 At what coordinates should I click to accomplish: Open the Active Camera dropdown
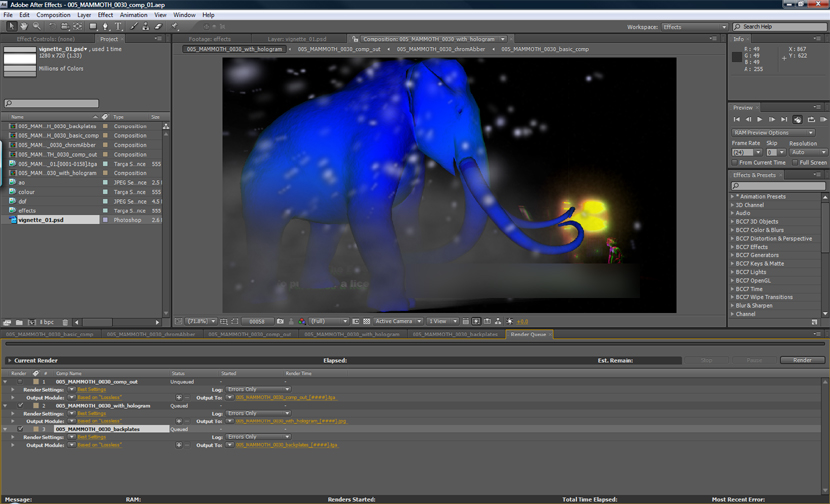tap(399, 321)
